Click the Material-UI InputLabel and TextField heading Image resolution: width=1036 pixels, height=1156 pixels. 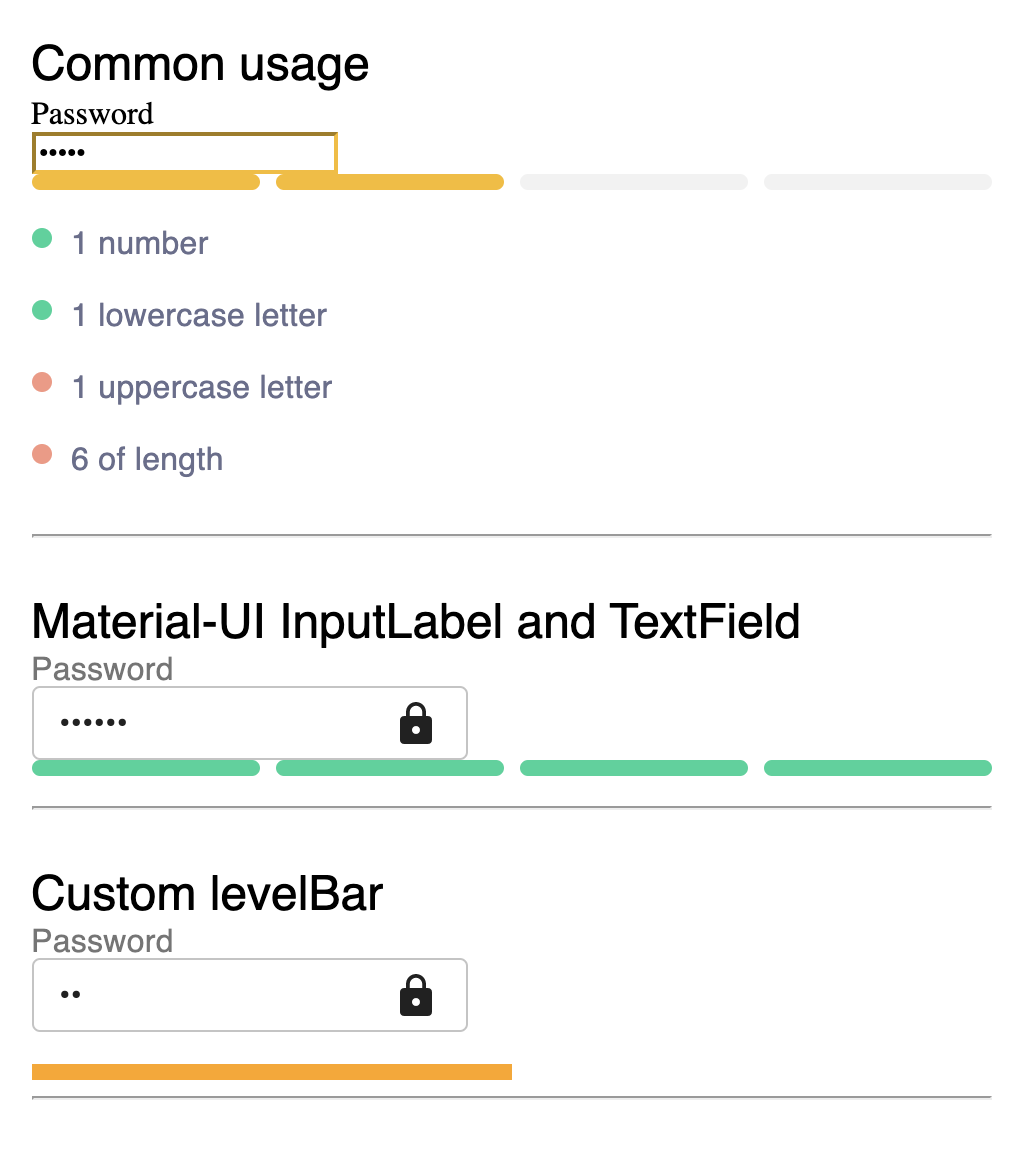416,621
